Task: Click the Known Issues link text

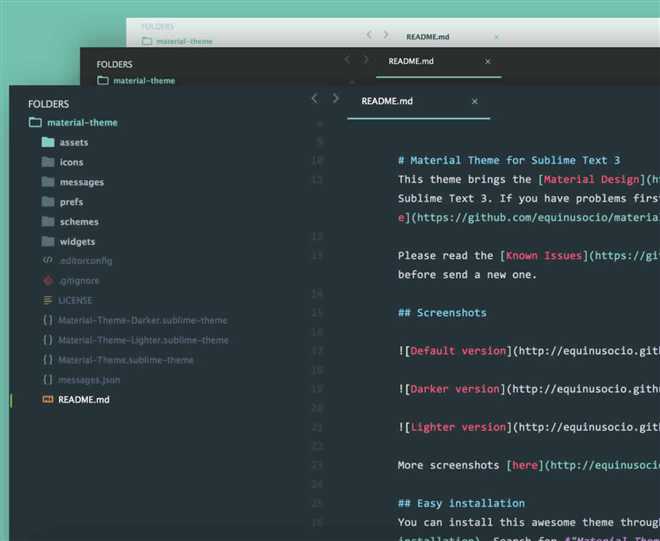Action: (544, 256)
